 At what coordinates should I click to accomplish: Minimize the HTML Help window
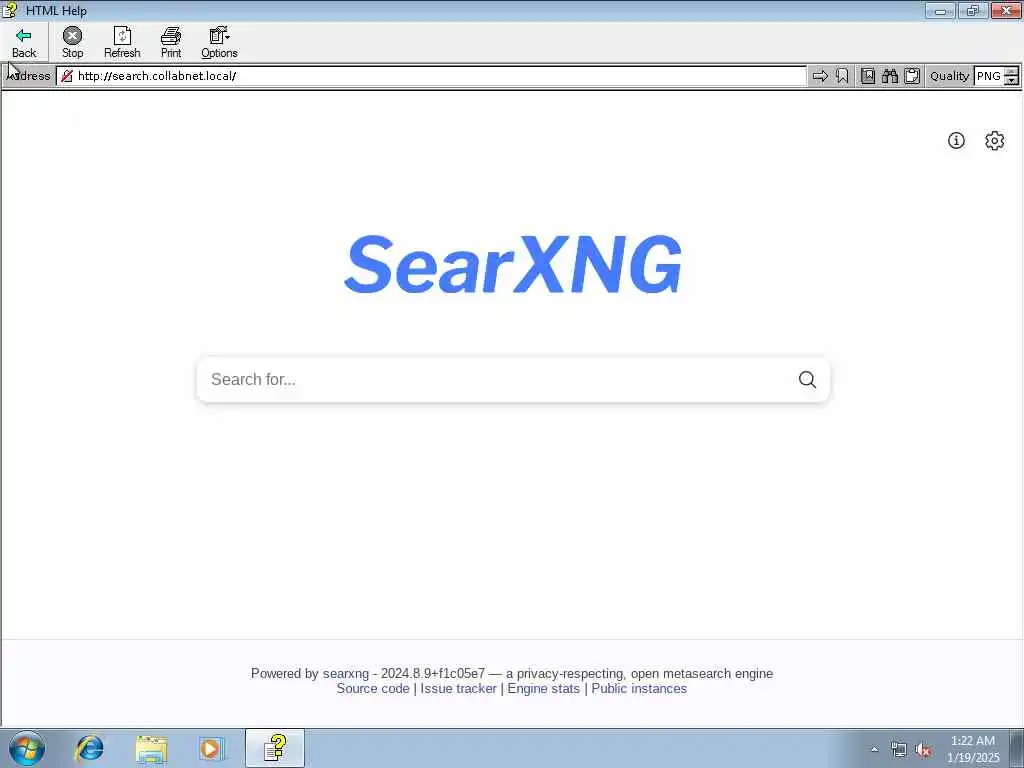(940, 10)
